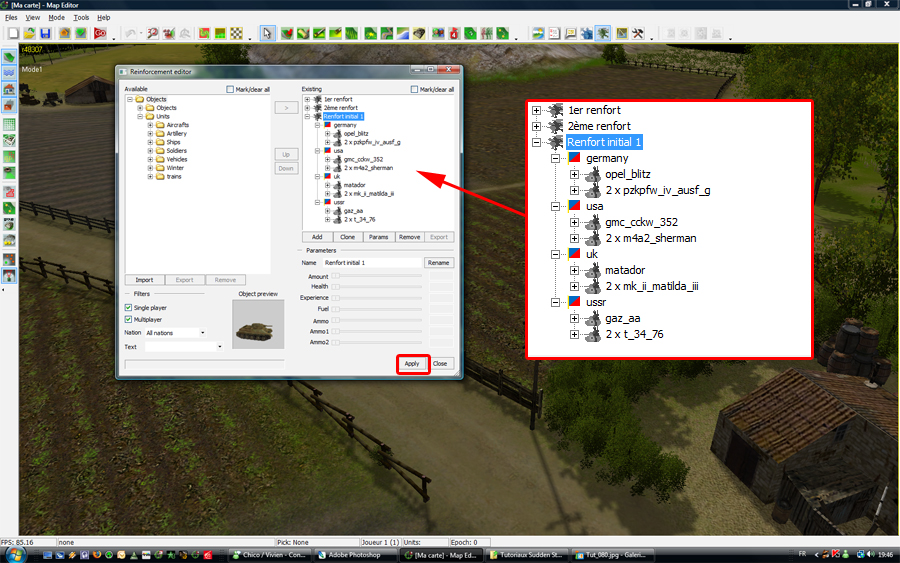Click the magnifier zoom icon in toolbar
Image resolution: width=900 pixels, height=563 pixels.
(152, 33)
